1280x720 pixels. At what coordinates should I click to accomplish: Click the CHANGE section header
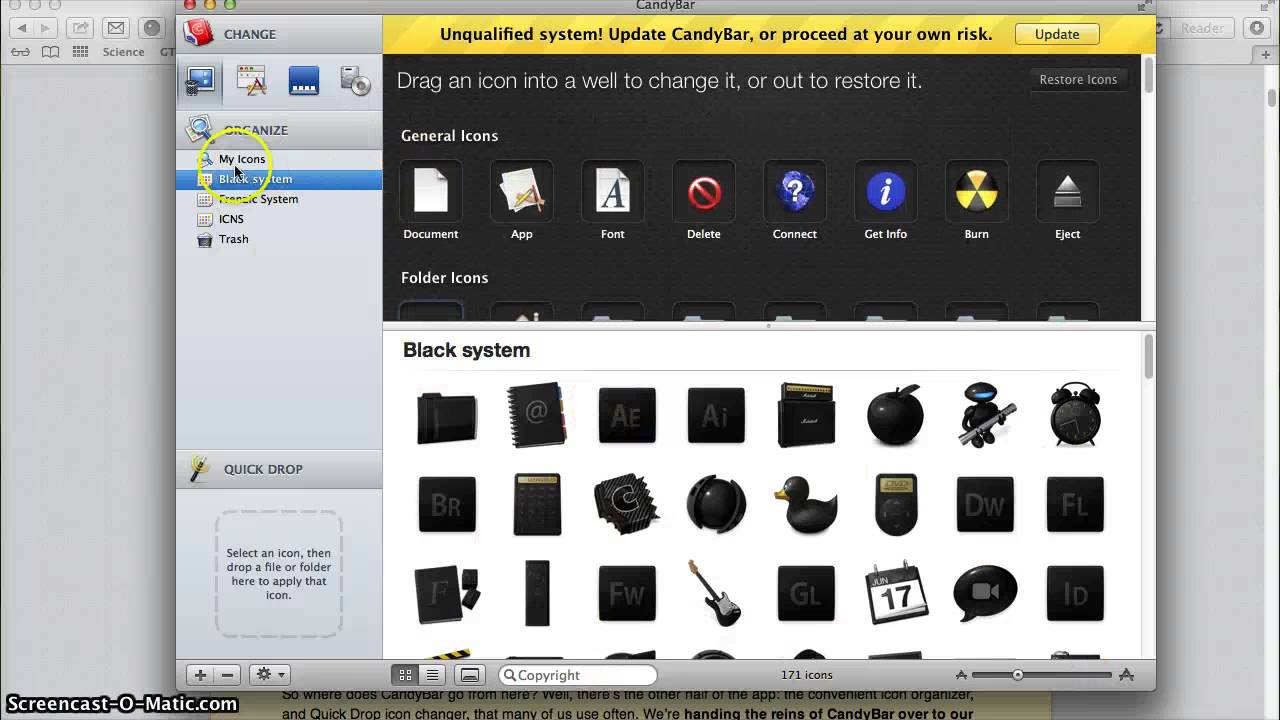point(279,34)
